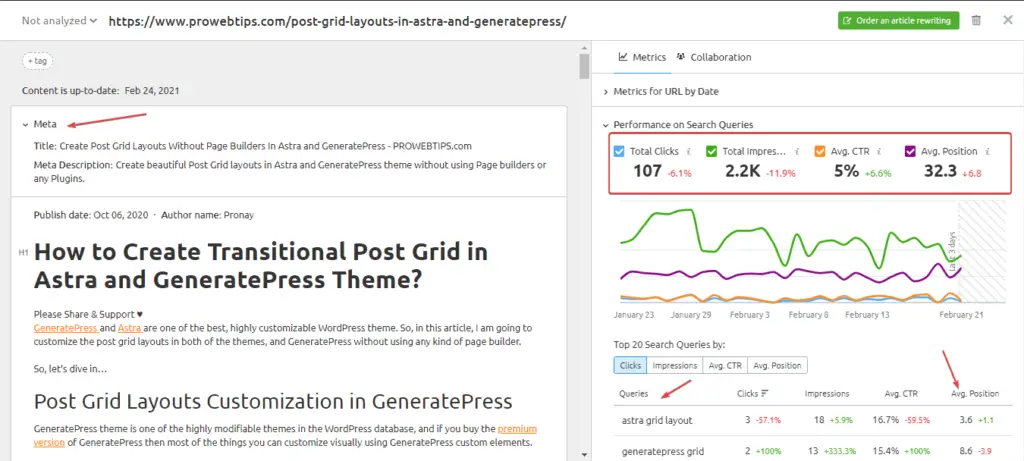Viewport: 1024px width, 461px height.
Task: Click info icon next to Avg. CTR
Action: 880,151
